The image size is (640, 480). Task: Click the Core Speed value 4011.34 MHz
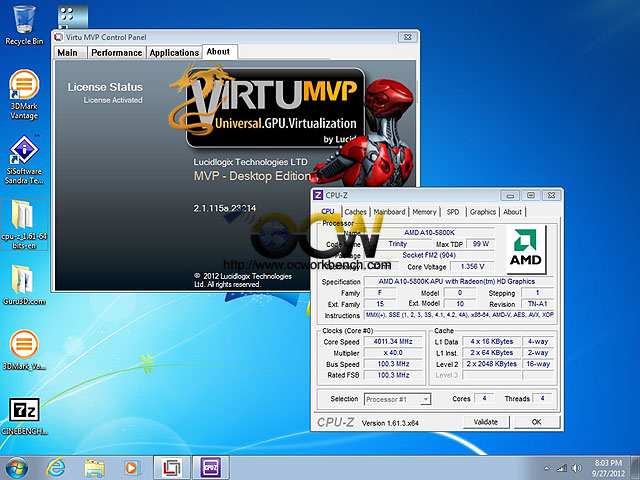393,342
